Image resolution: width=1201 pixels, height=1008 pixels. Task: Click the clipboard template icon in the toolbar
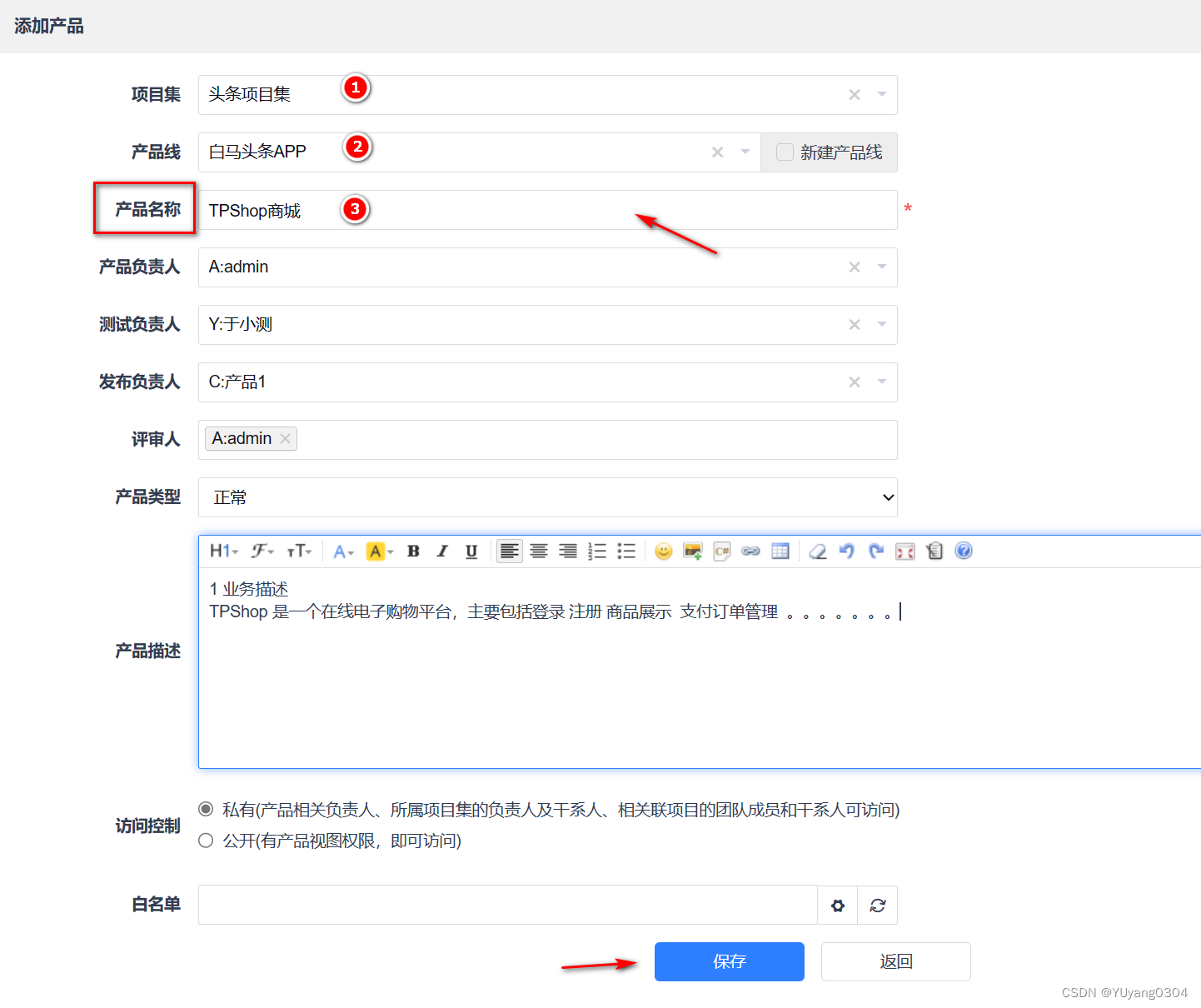[x=934, y=551]
